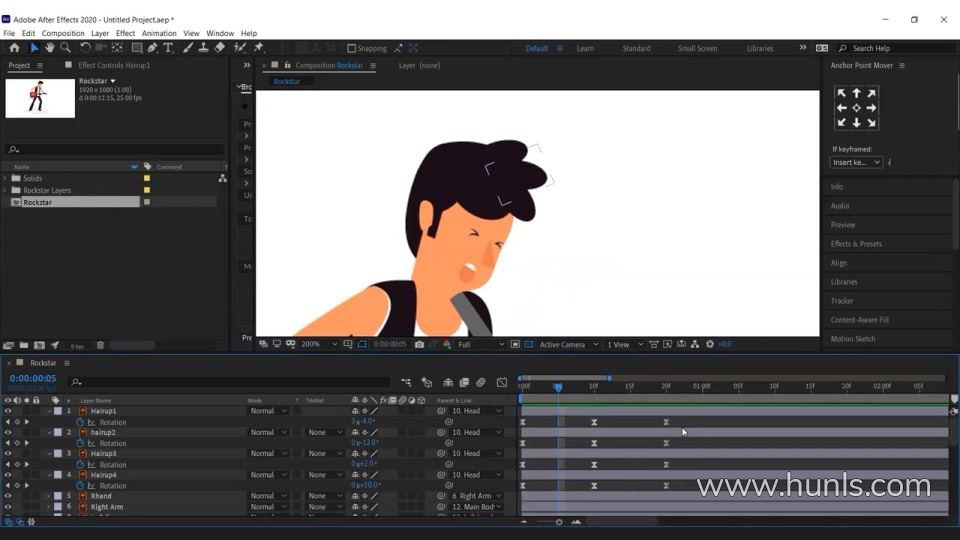Switch to the Small Screen workspace
The image size is (960, 540).
(697, 48)
